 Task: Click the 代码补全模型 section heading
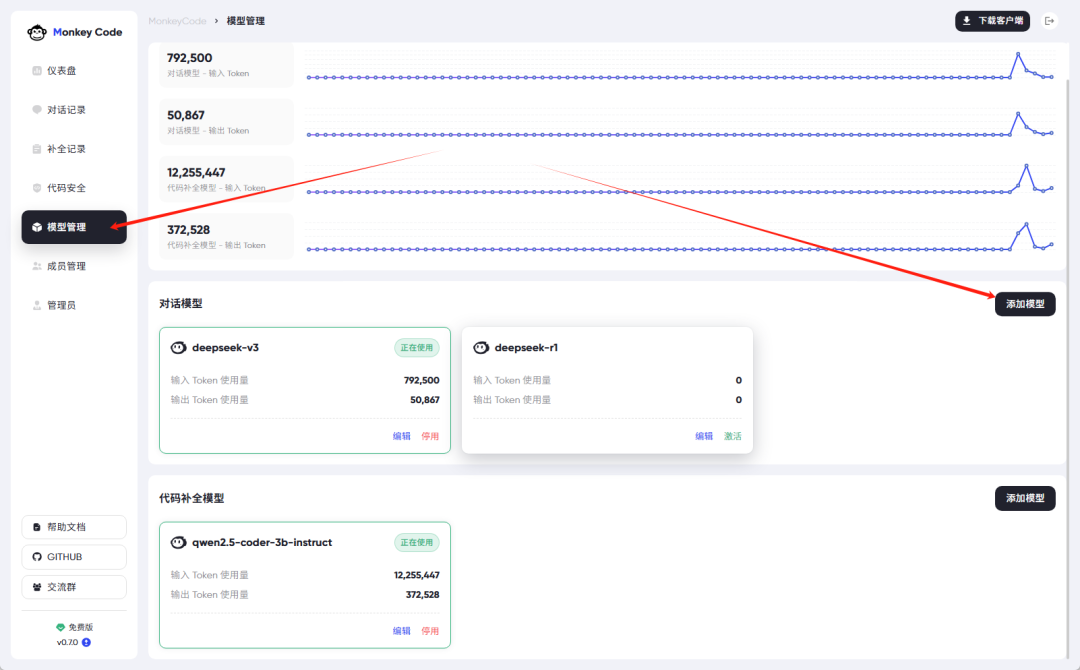pos(191,499)
